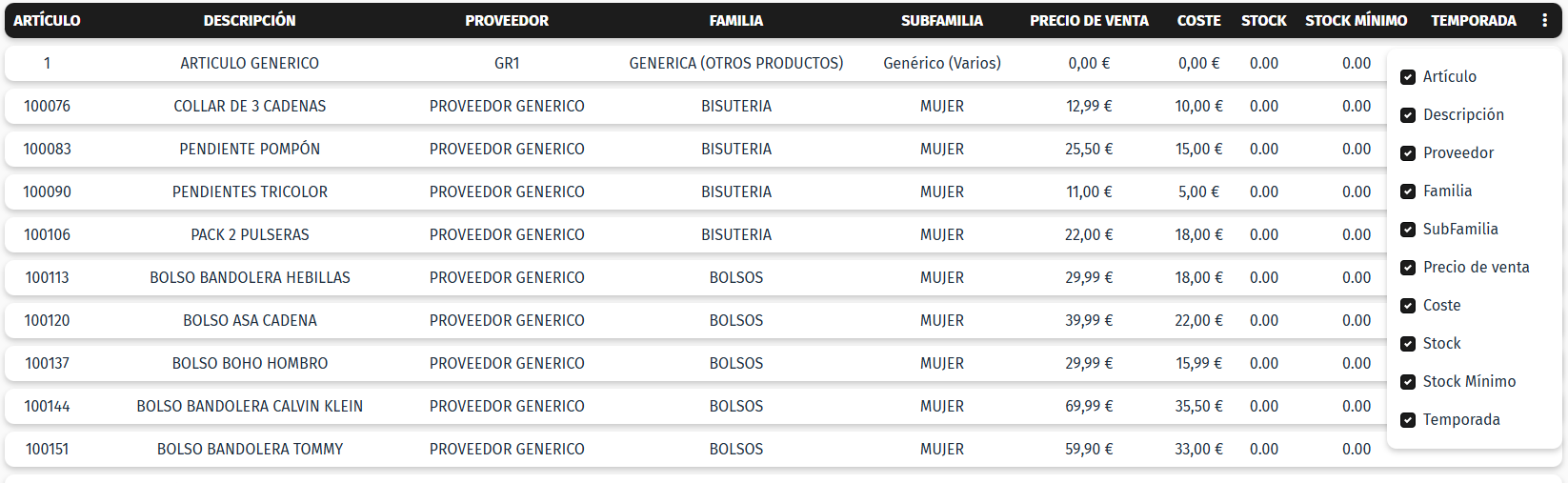Select the COLLAR DE 3 CADENAS row
Screen dimensions: 1568x483
click(x=250, y=106)
